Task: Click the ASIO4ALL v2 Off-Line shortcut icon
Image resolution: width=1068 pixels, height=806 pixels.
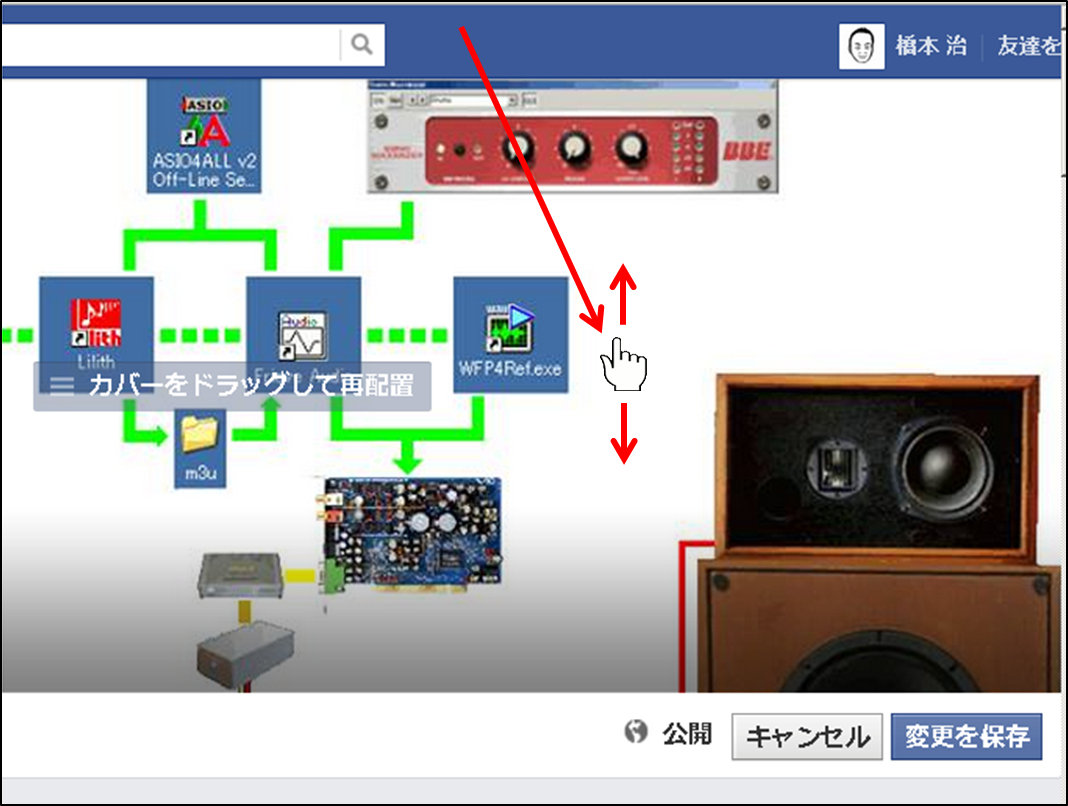Action: pyautogui.click(x=204, y=136)
